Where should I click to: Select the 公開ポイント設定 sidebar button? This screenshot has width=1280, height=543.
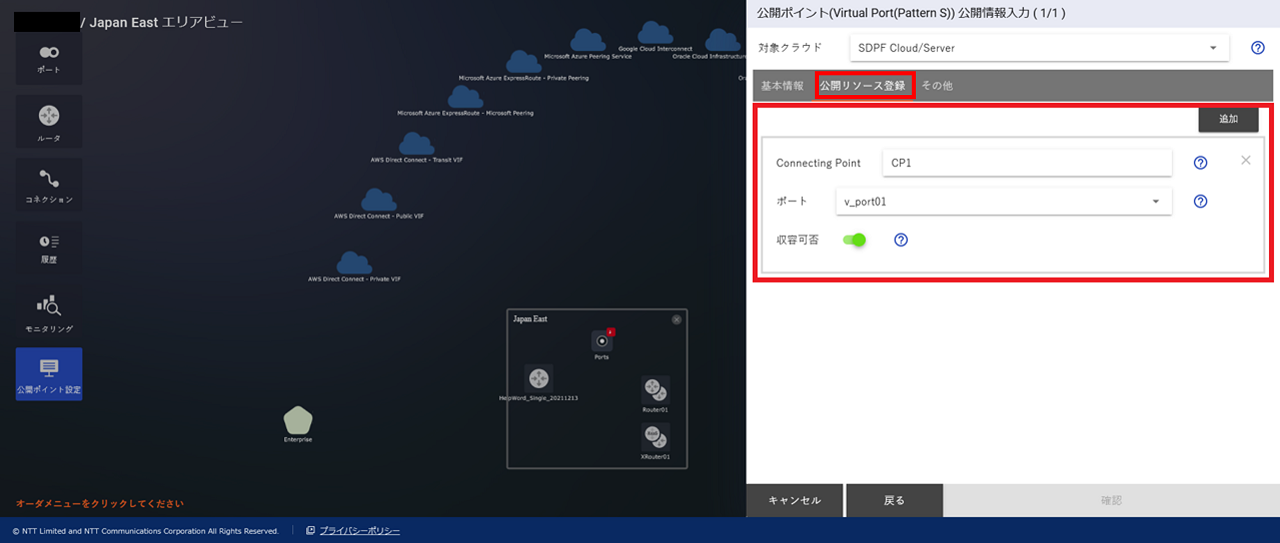pos(49,374)
